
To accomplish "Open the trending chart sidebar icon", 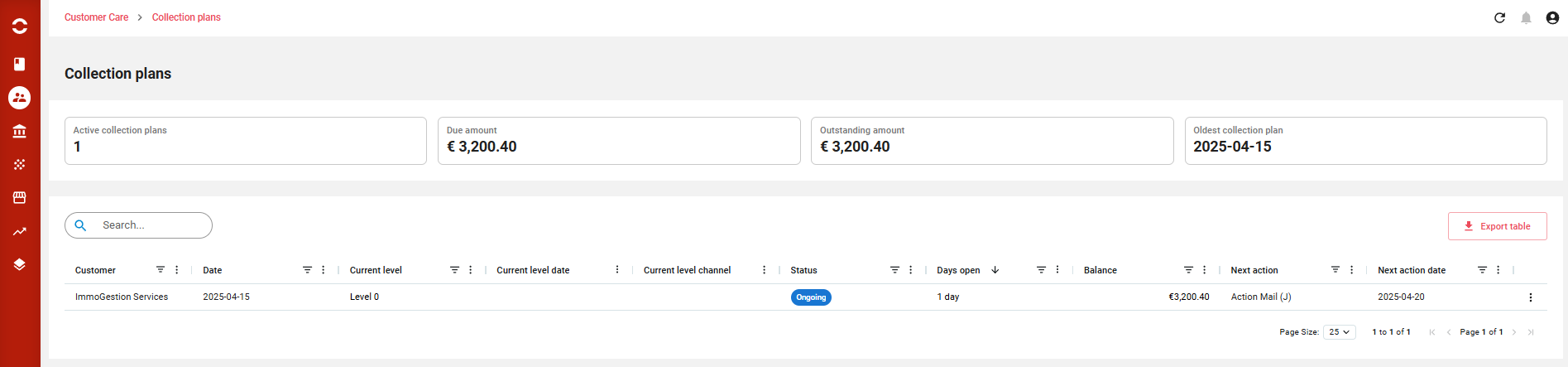I will click(20, 231).
